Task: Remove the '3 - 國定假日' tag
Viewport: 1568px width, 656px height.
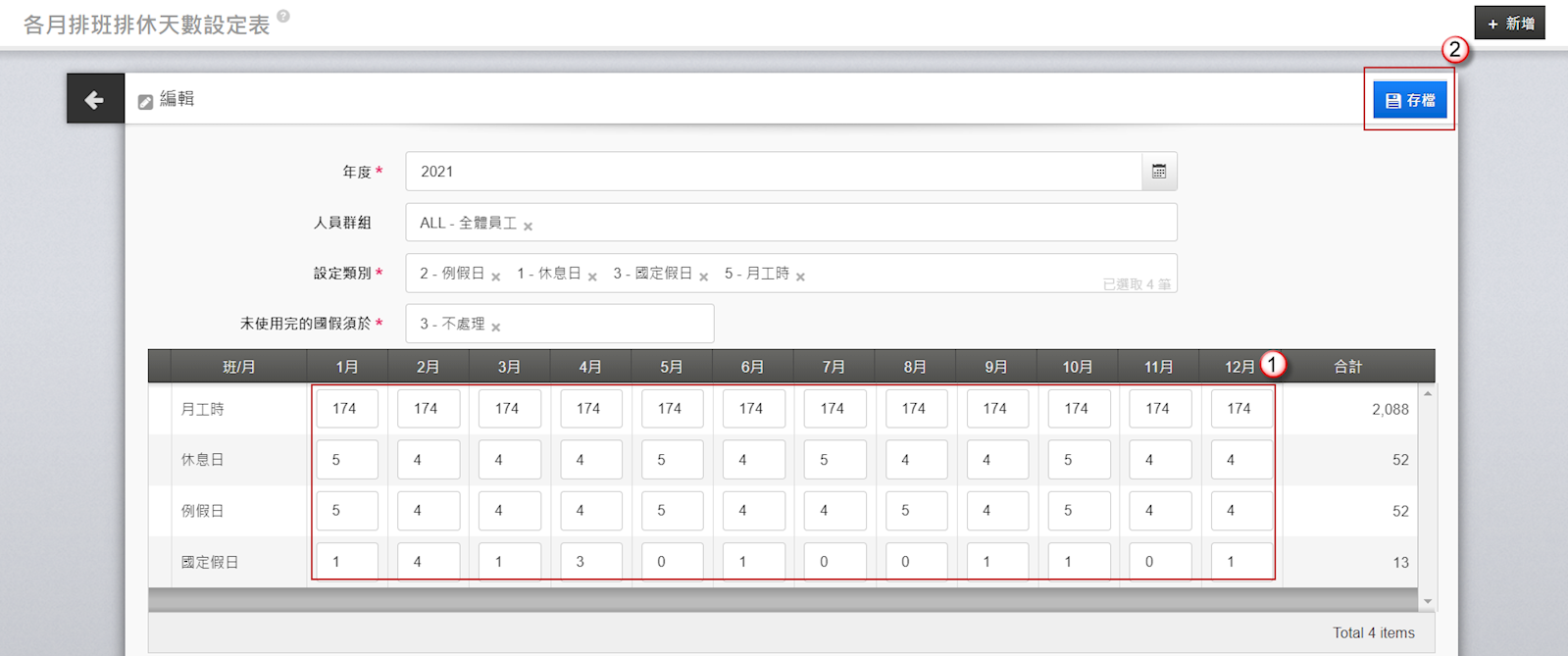Action: pos(703,278)
